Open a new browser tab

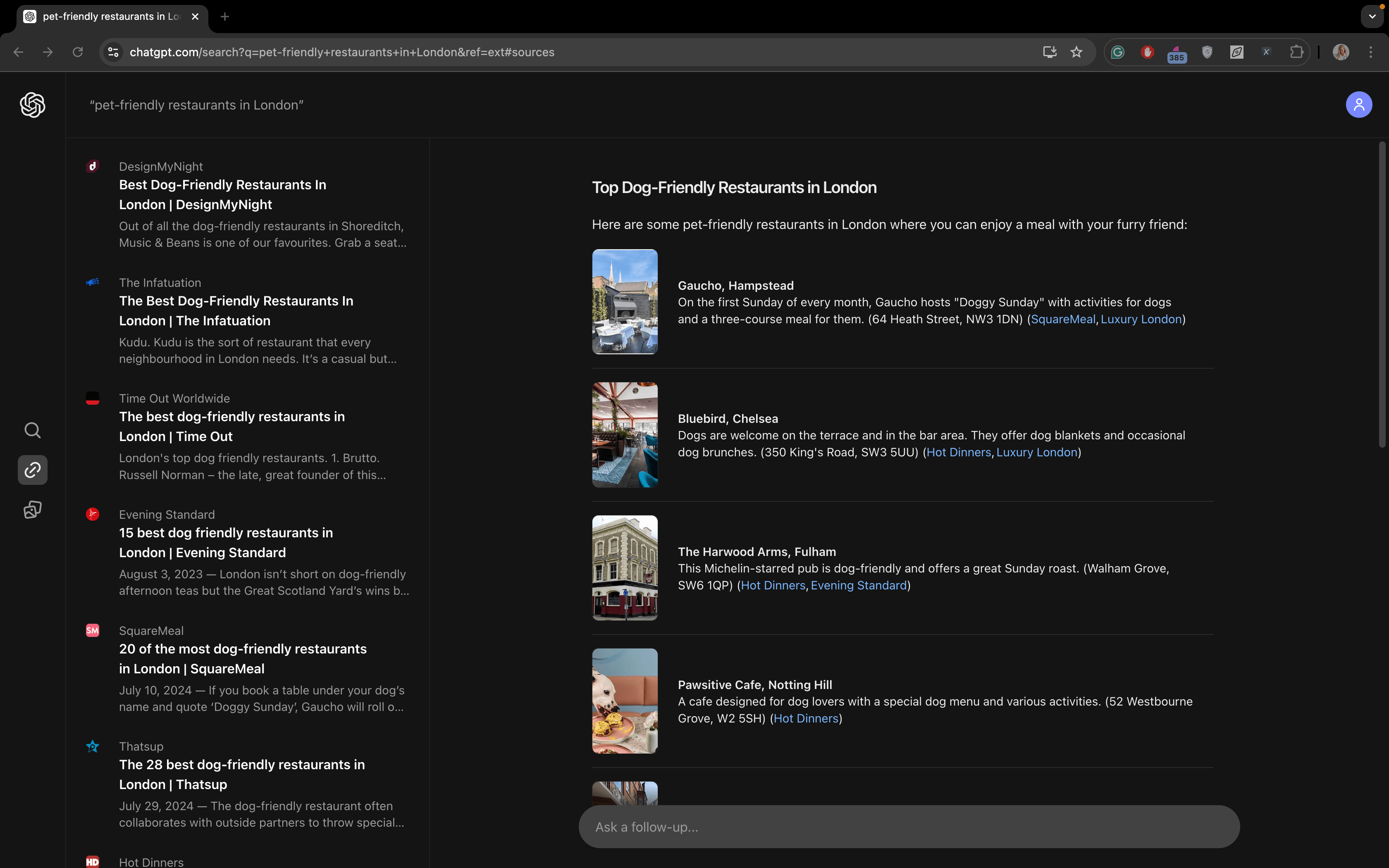(225, 17)
